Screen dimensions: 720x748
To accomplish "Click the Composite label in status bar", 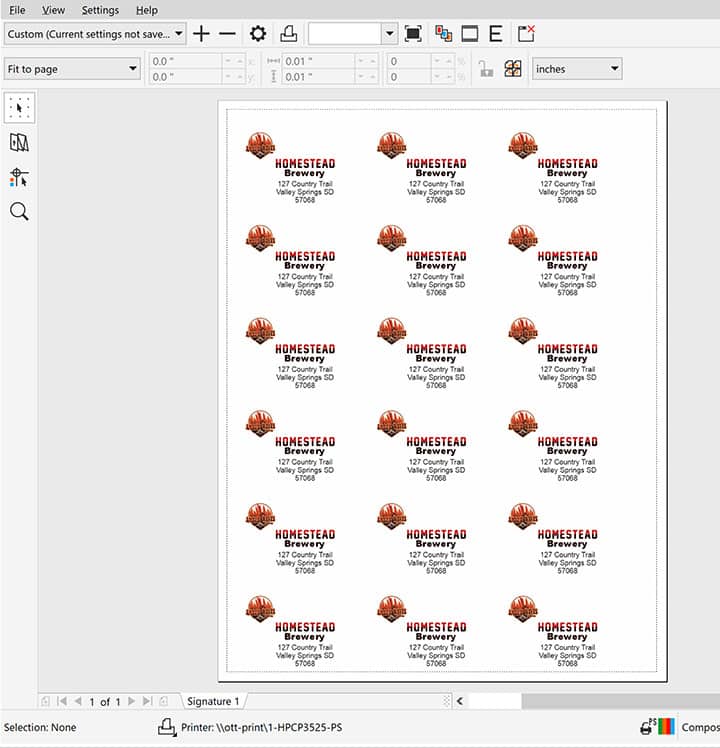I will (x=700, y=727).
